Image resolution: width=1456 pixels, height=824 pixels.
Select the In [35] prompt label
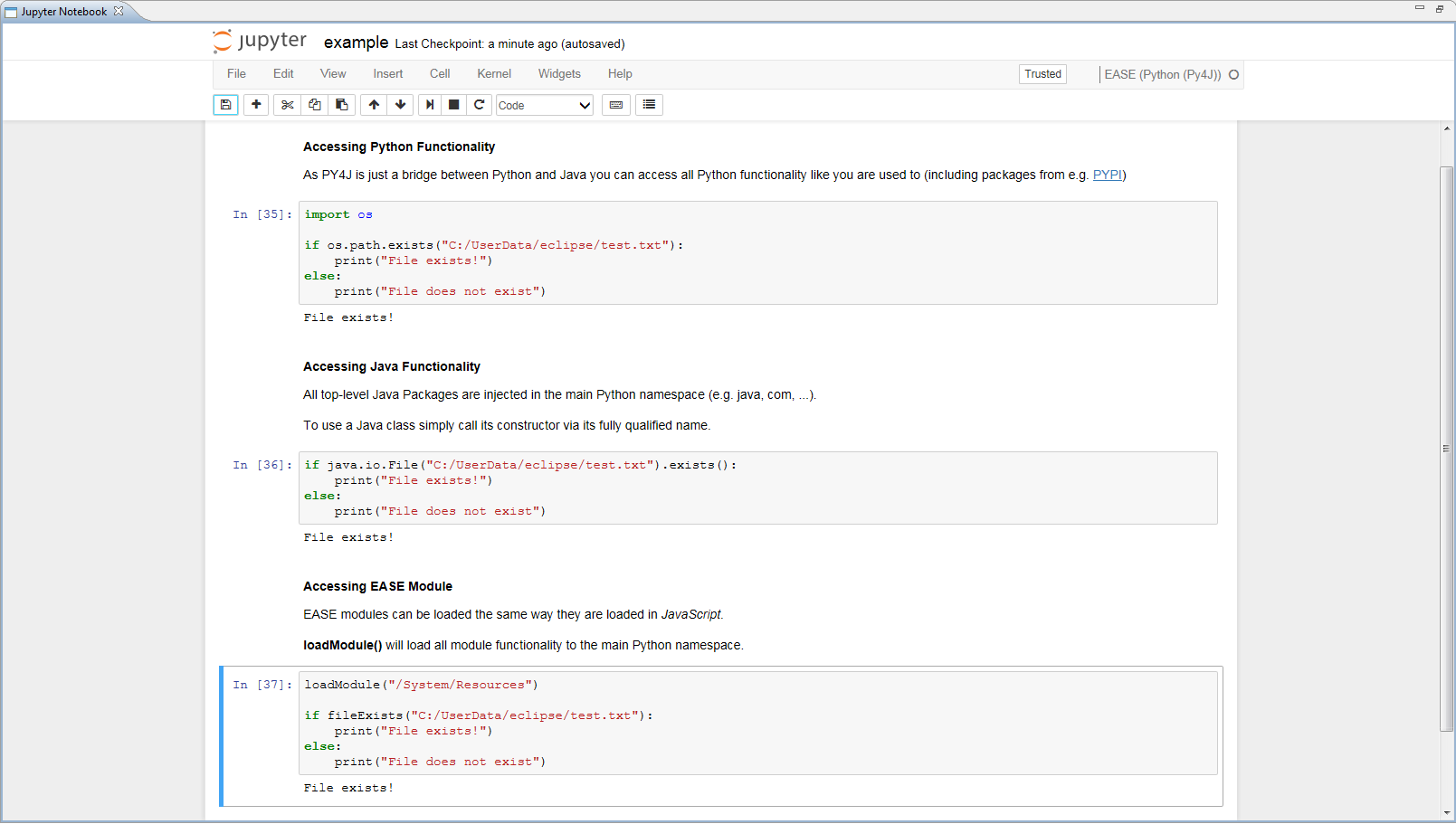pos(262,214)
